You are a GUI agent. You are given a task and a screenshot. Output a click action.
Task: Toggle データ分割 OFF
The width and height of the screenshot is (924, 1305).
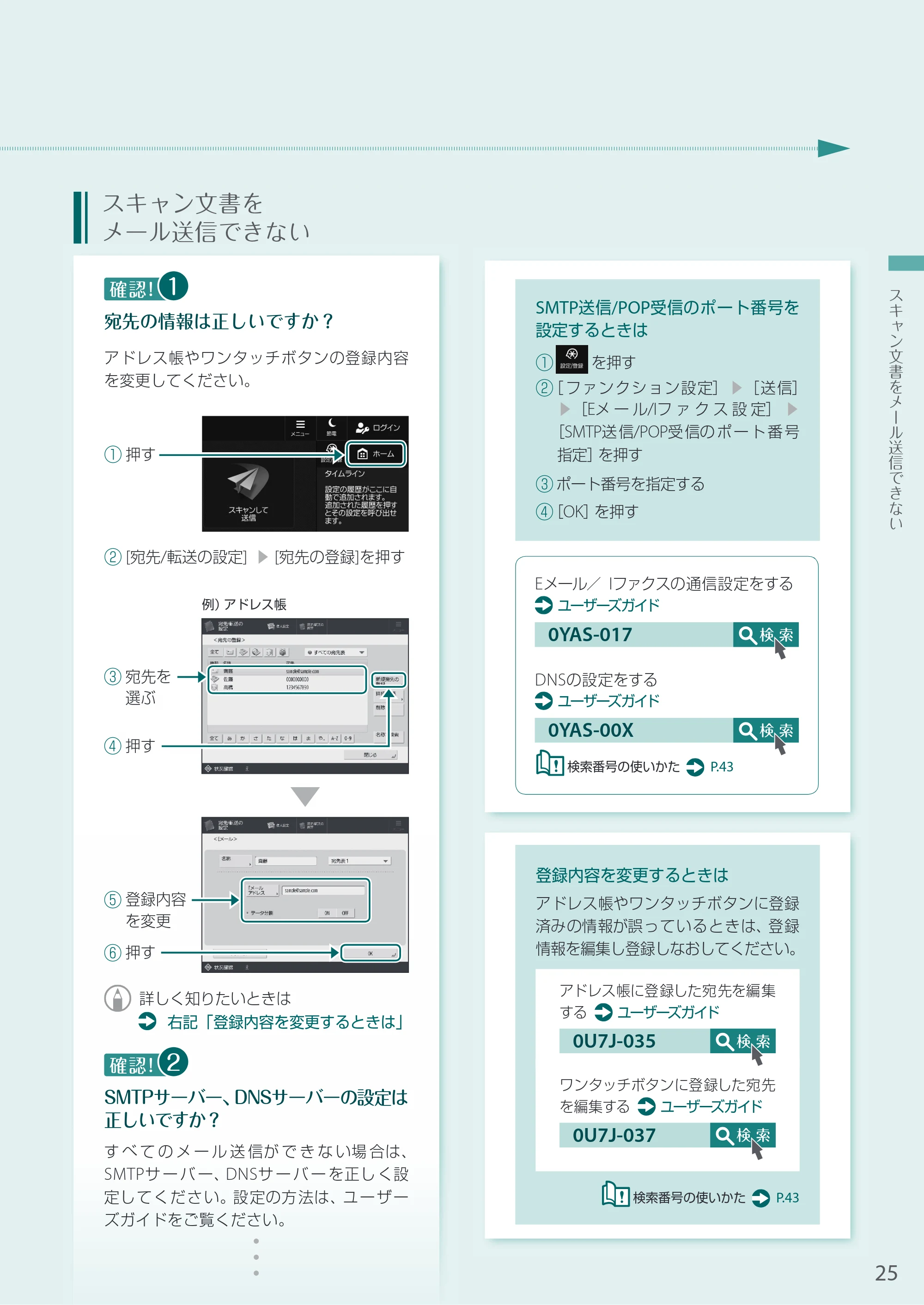346,913
